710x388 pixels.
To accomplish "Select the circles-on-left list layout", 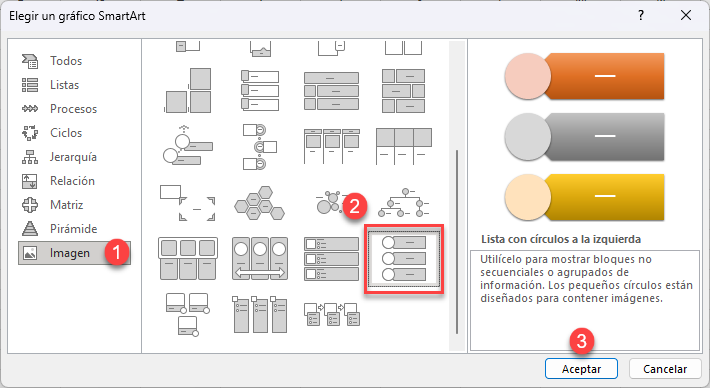I will click(403, 259).
